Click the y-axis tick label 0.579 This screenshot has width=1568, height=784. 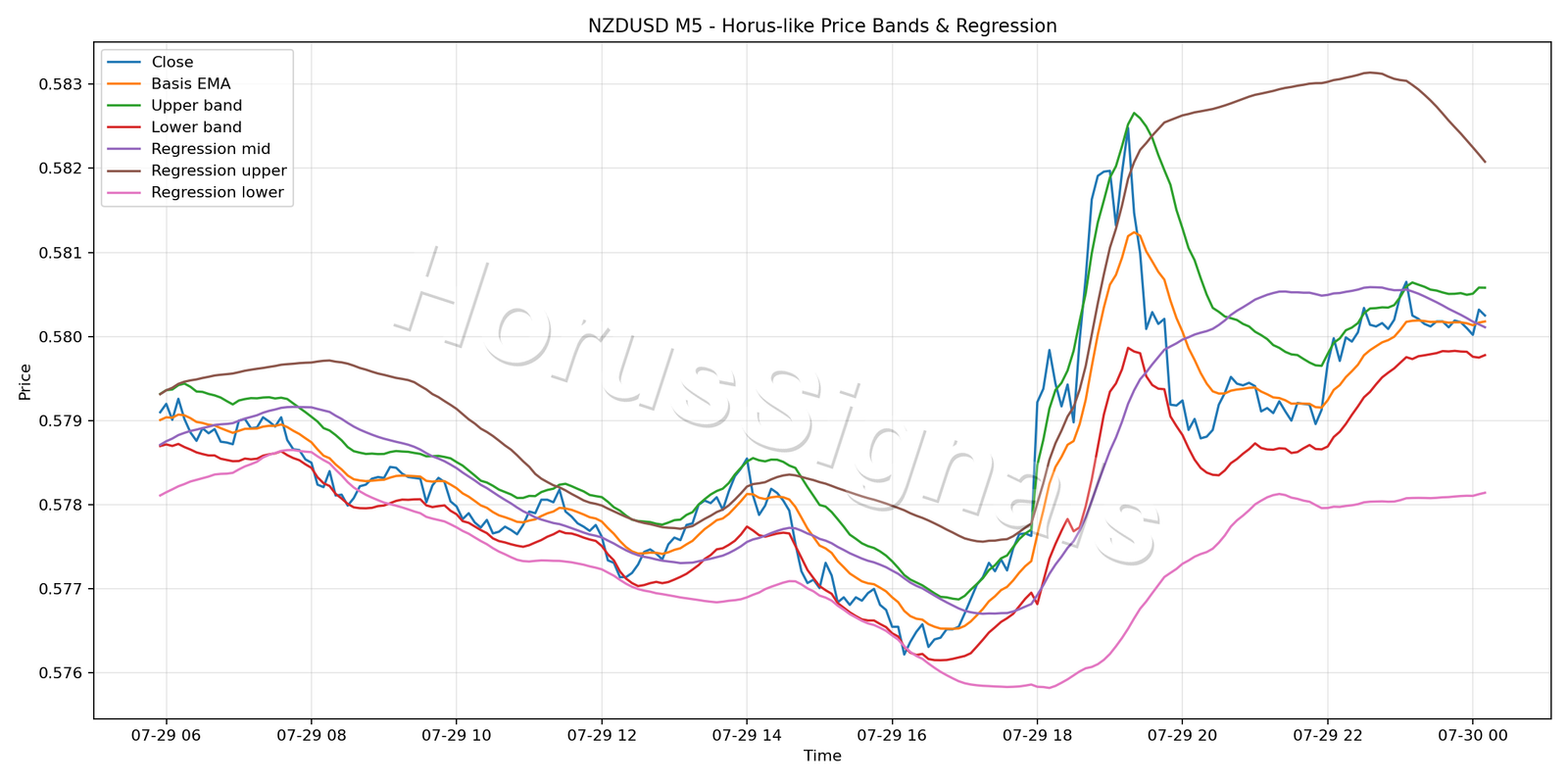click(60, 421)
